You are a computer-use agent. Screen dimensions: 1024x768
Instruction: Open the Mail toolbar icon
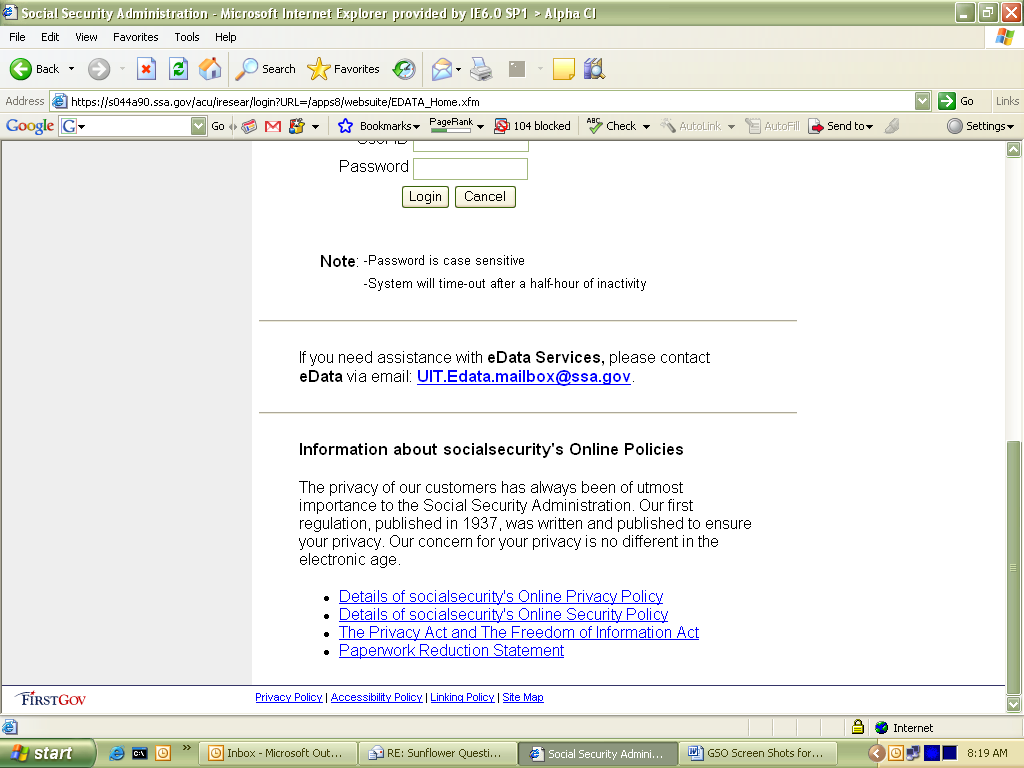pos(441,69)
